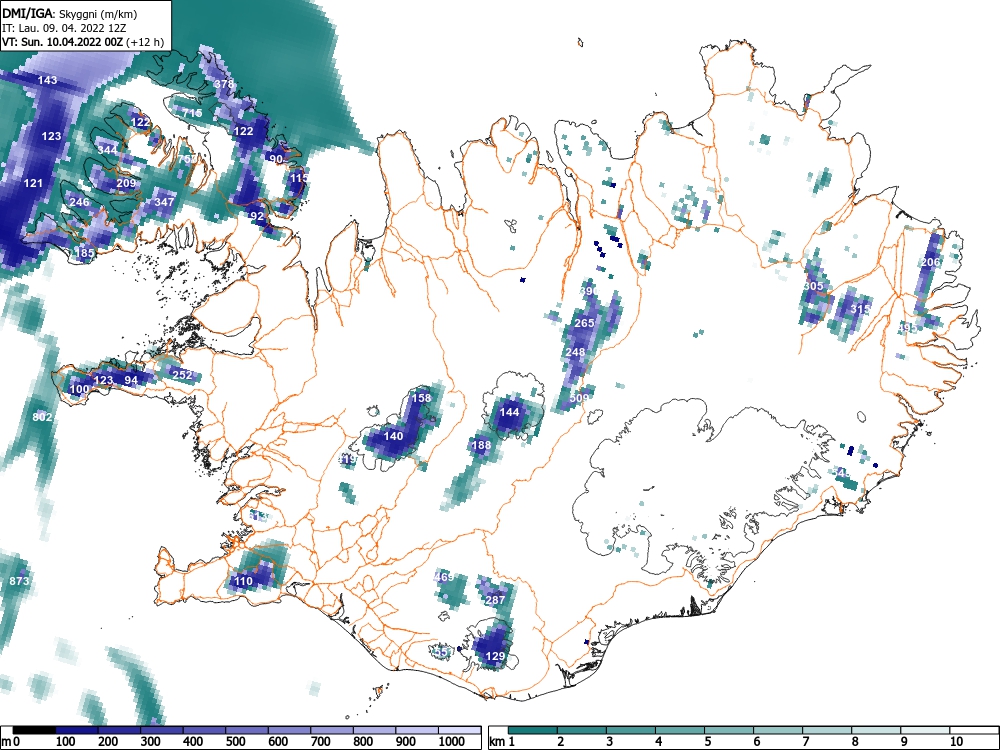
Task: Click the visibility value 140
Action: pos(393,436)
